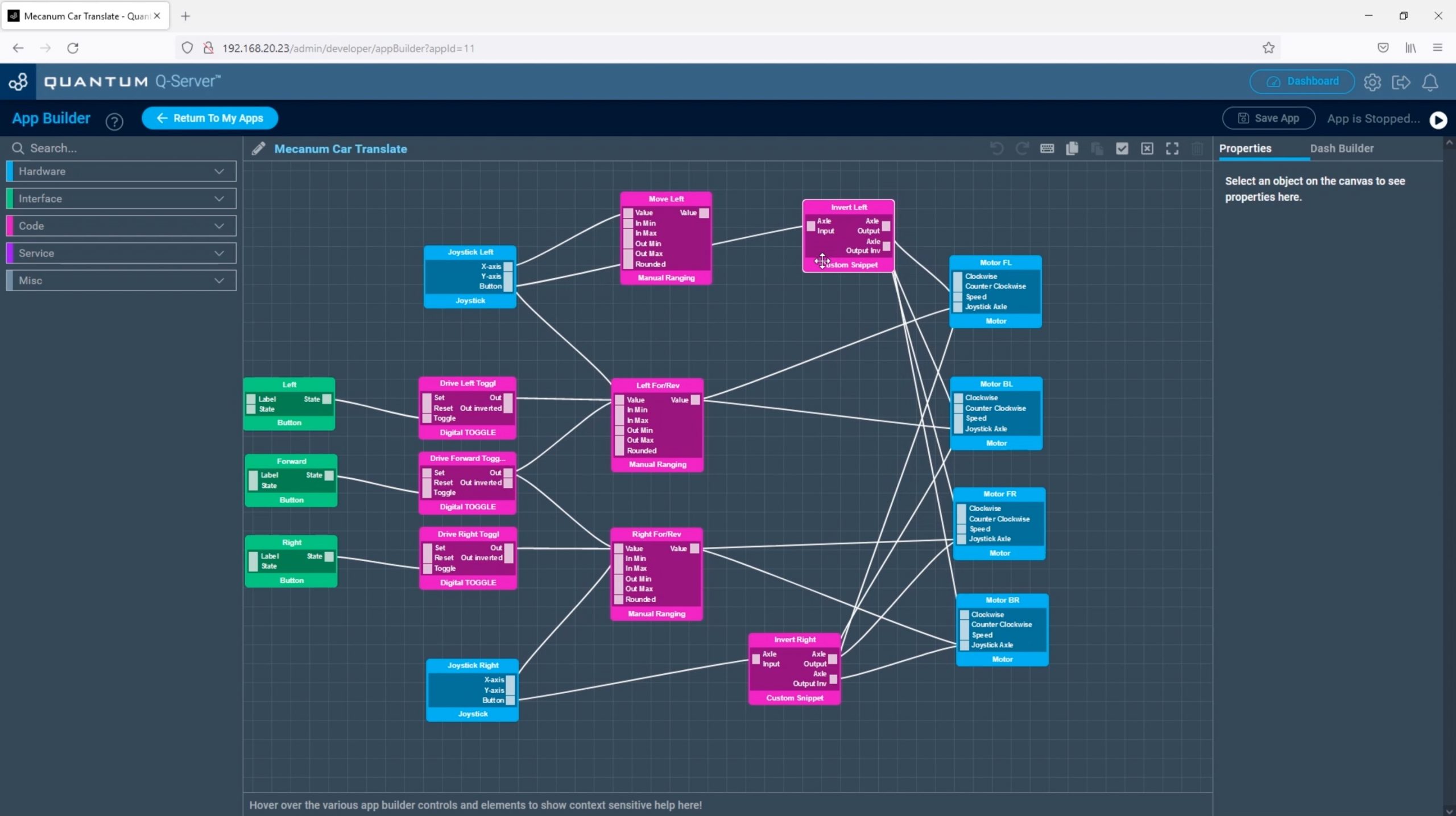Image resolution: width=1456 pixels, height=816 pixels.
Task: Expand the Interface category
Action: [121, 198]
